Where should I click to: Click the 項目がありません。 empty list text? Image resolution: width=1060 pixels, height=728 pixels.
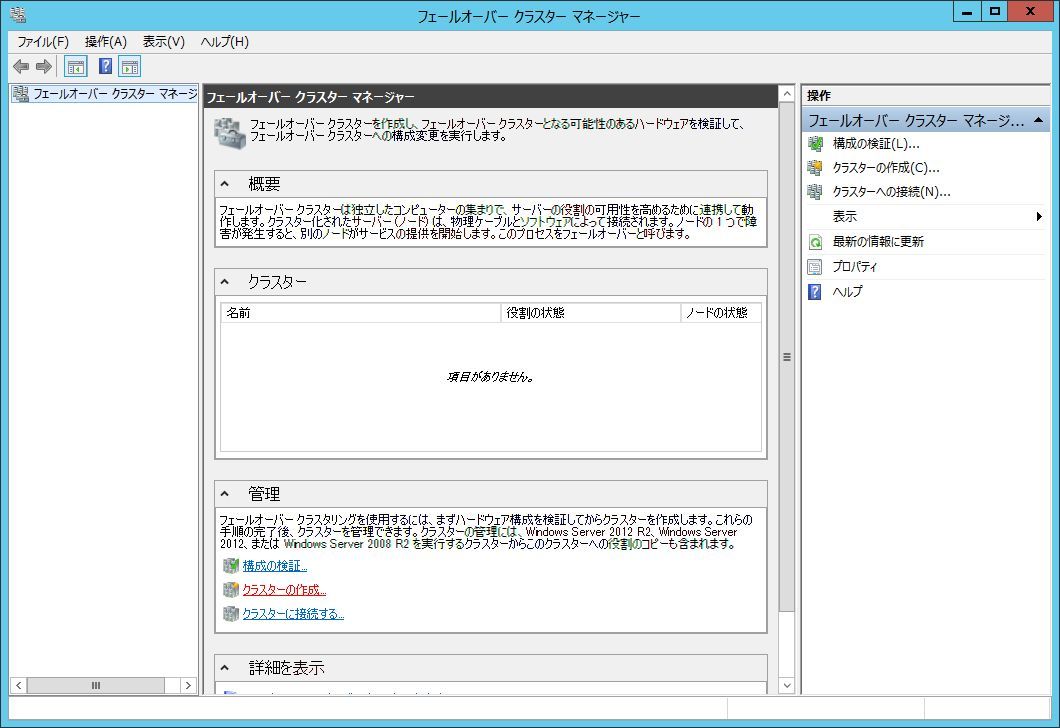click(x=491, y=377)
